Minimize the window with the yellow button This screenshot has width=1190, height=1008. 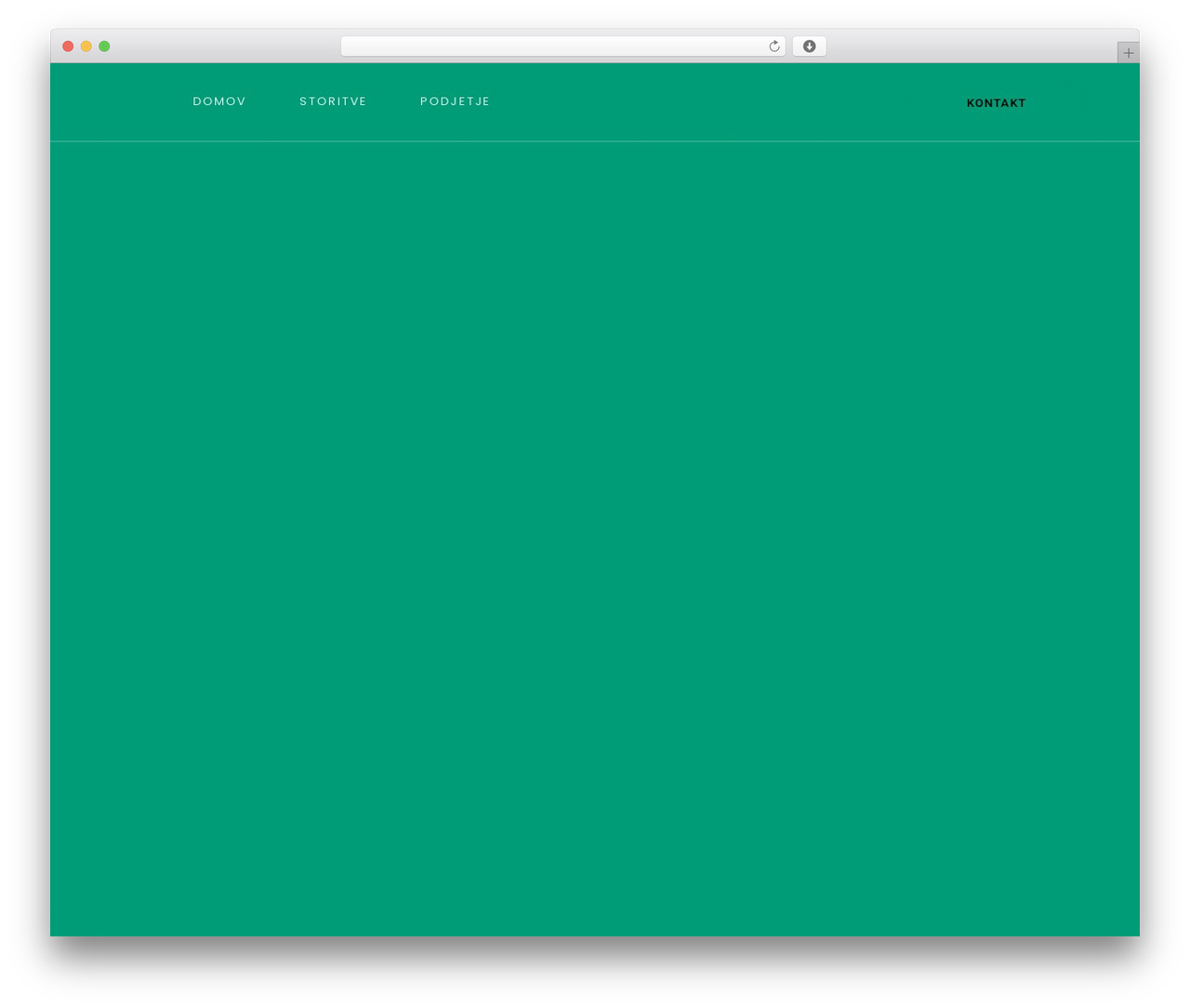pos(86,46)
